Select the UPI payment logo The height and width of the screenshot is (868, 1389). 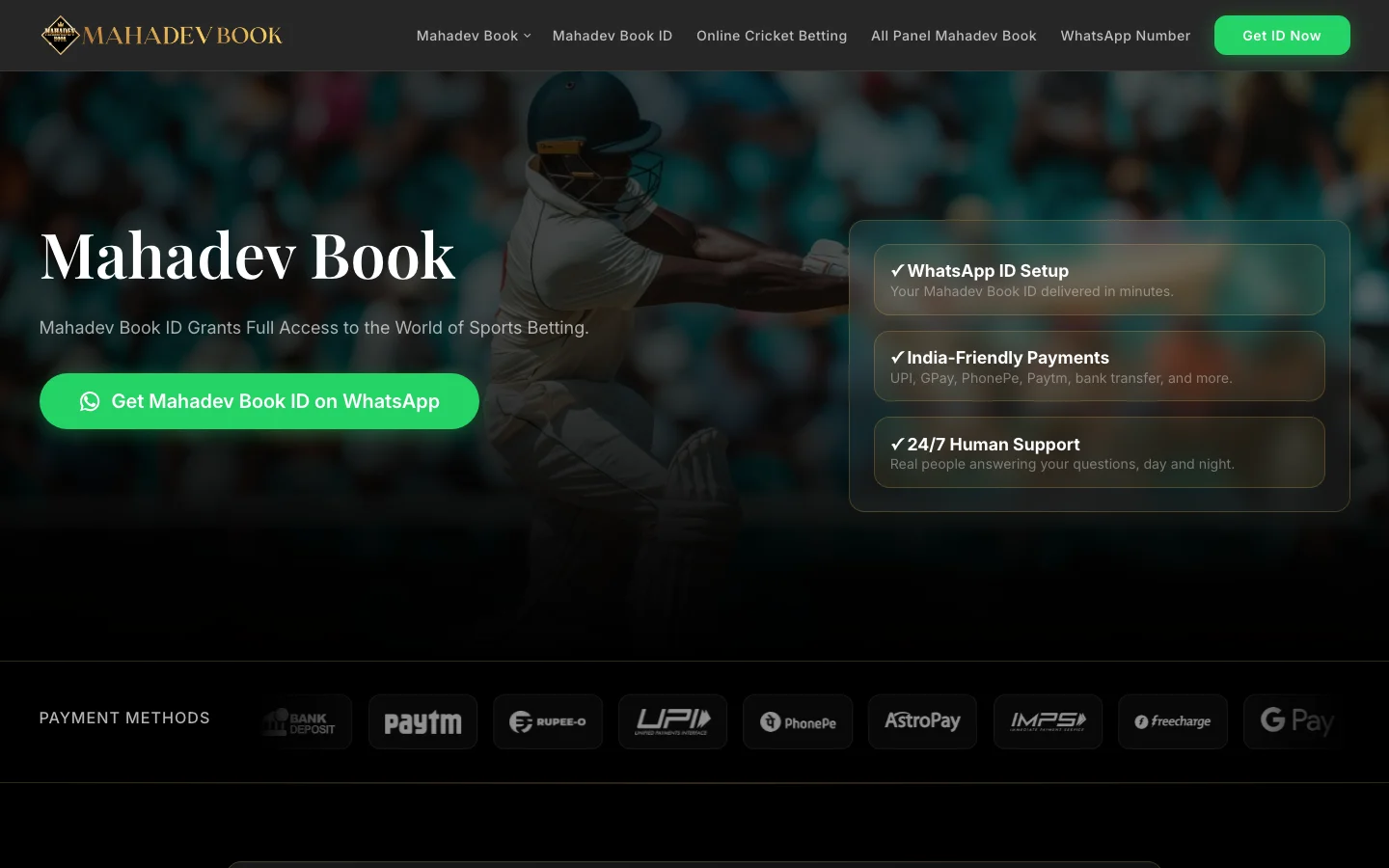coord(672,721)
